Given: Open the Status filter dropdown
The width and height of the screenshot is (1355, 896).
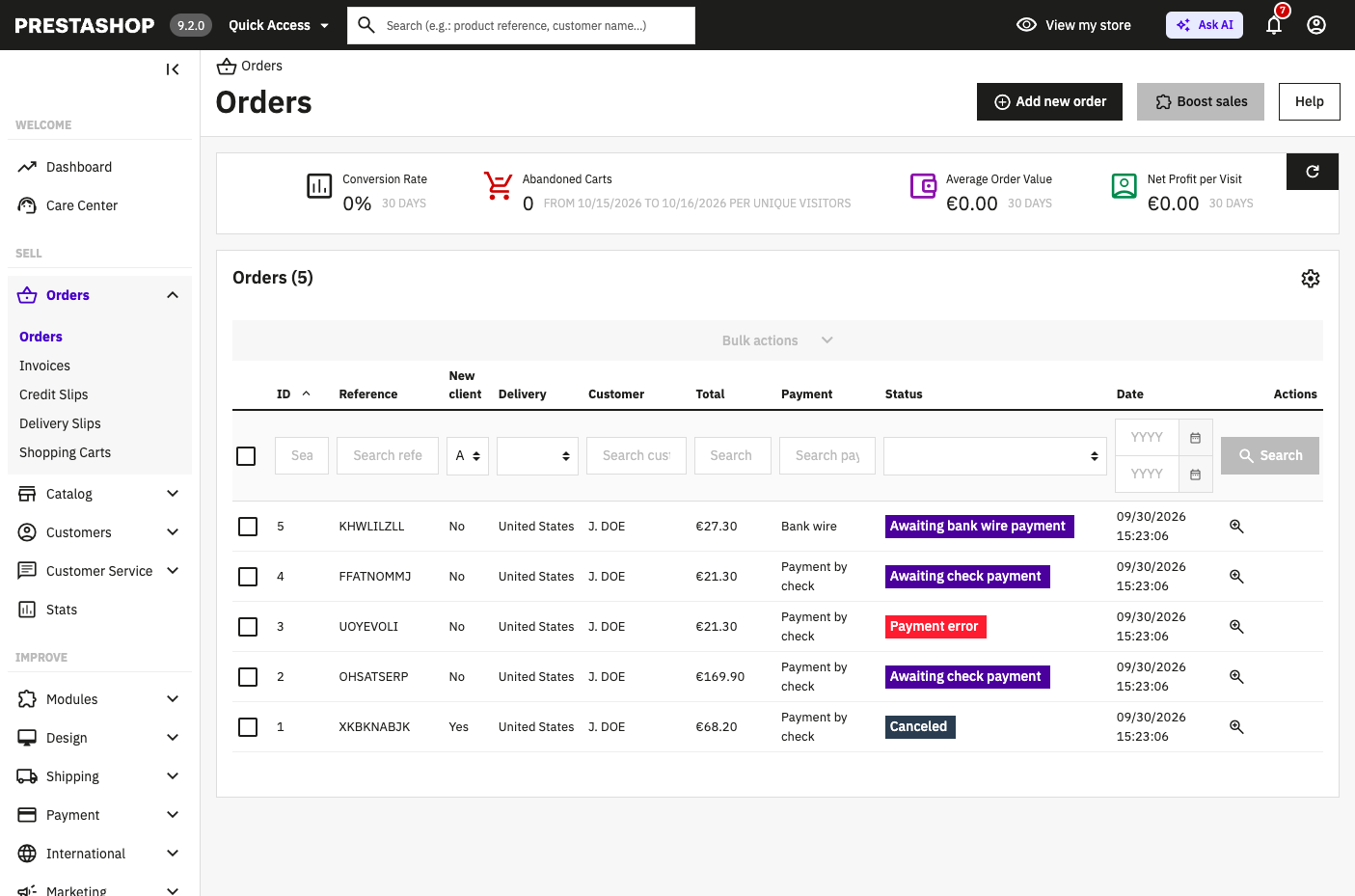Looking at the screenshot, I should click(x=995, y=456).
